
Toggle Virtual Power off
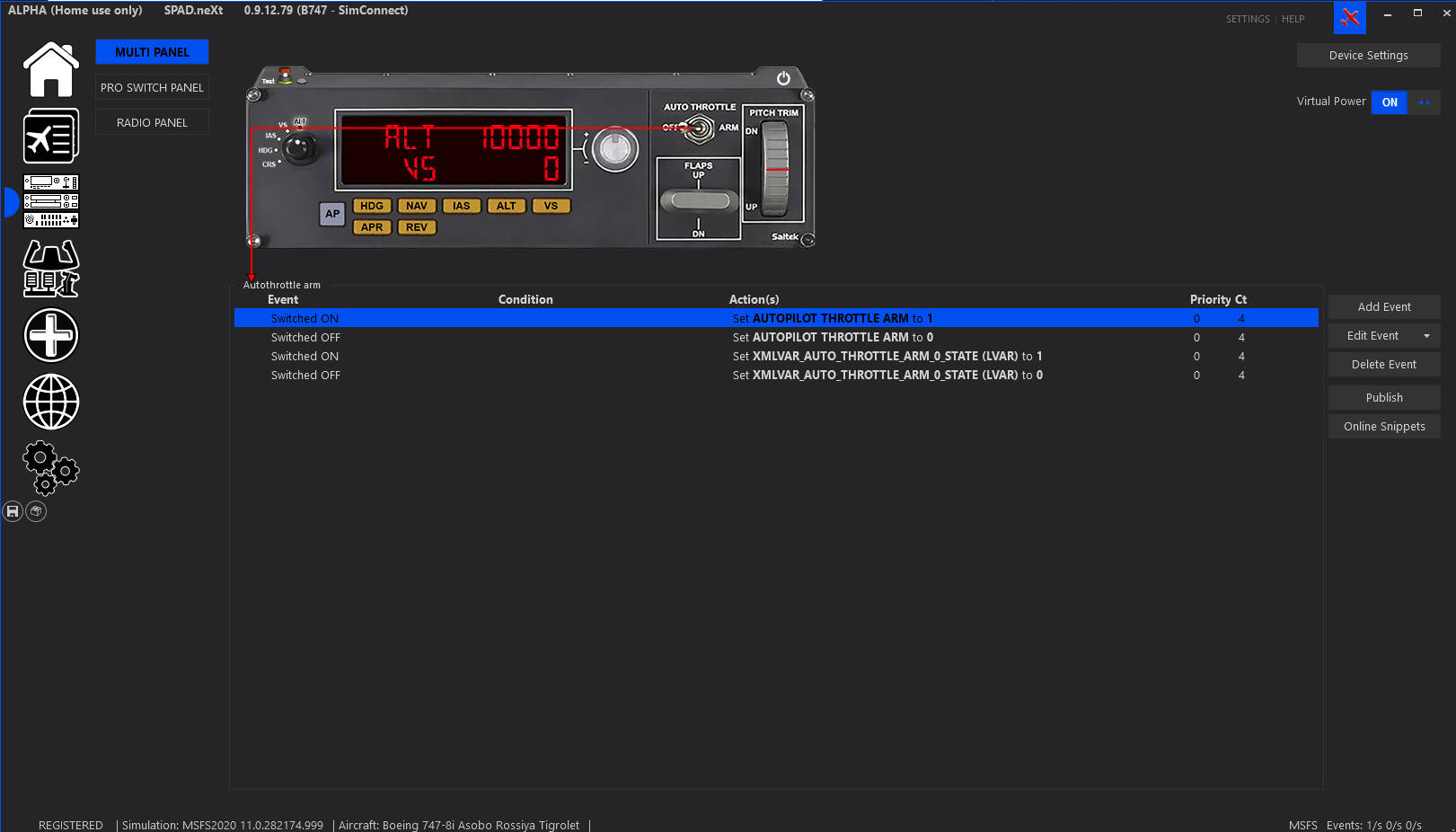pyautogui.click(x=1390, y=102)
